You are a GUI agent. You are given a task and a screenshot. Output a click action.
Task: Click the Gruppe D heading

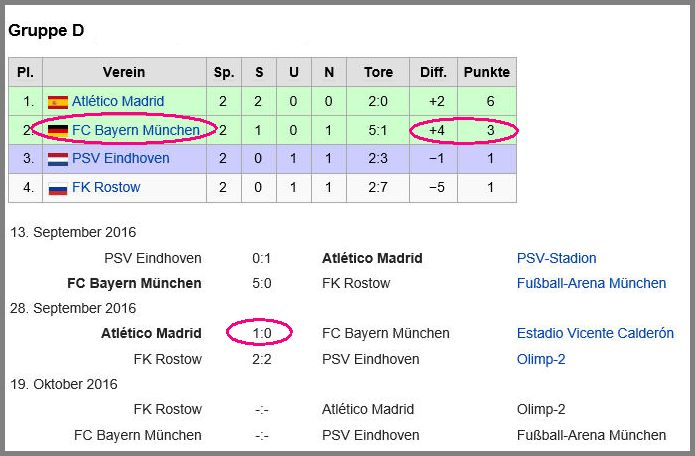pos(46,31)
